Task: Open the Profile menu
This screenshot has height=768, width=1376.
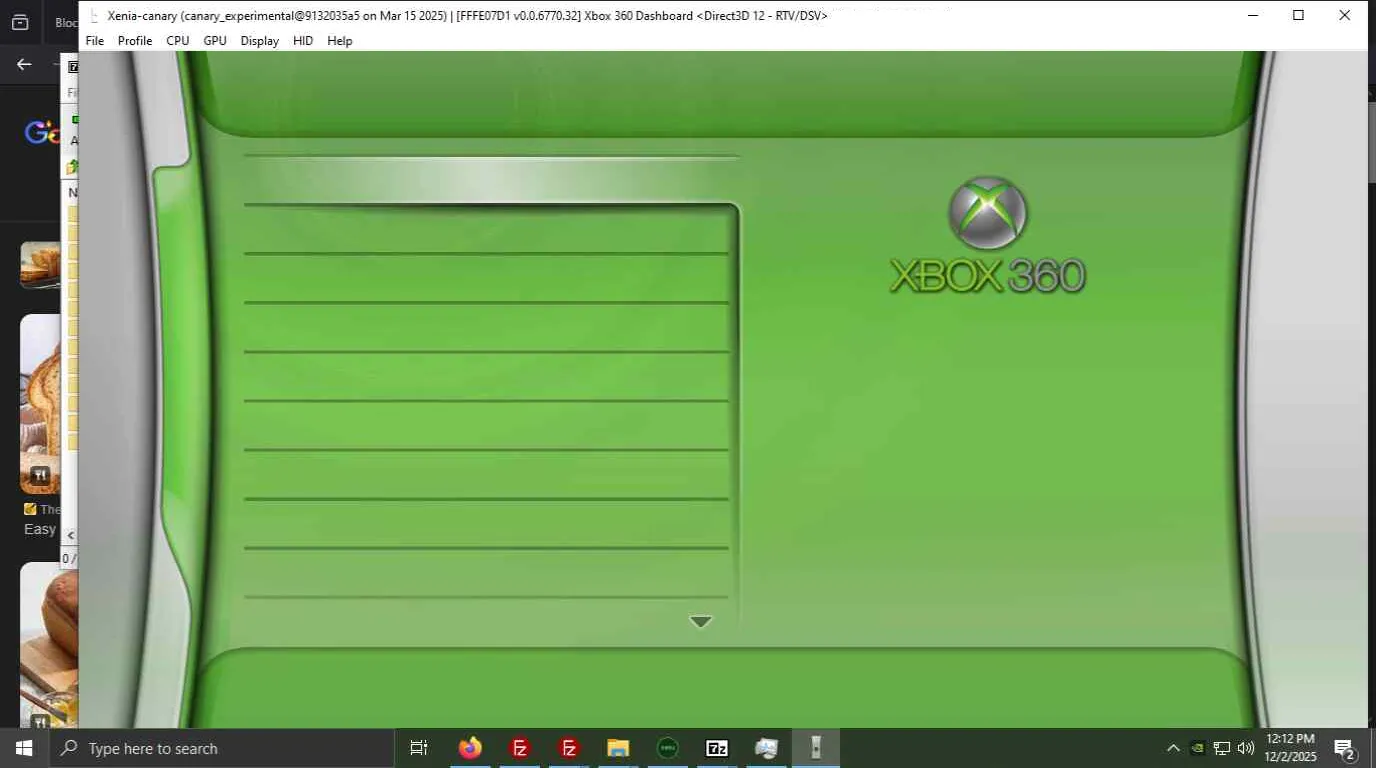Action: [135, 41]
